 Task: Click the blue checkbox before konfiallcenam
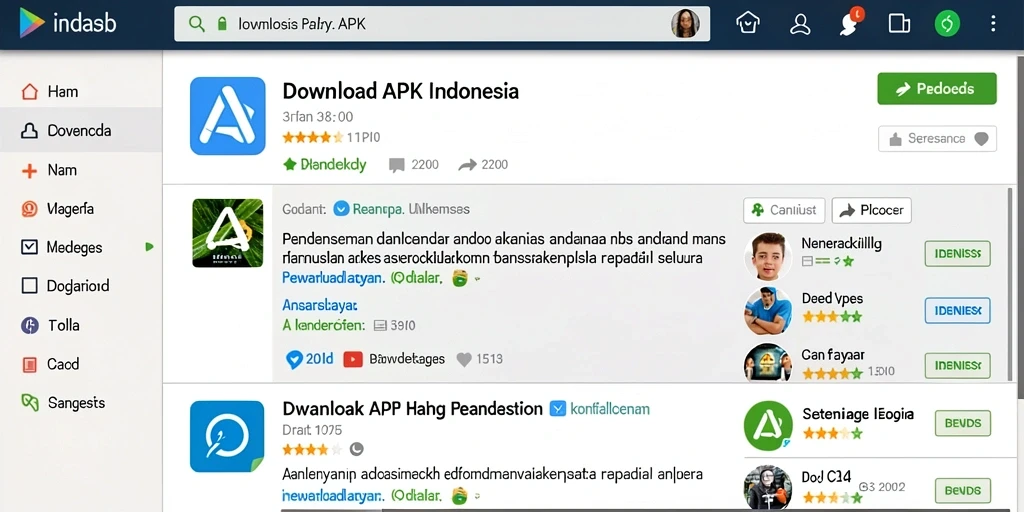click(x=558, y=409)
